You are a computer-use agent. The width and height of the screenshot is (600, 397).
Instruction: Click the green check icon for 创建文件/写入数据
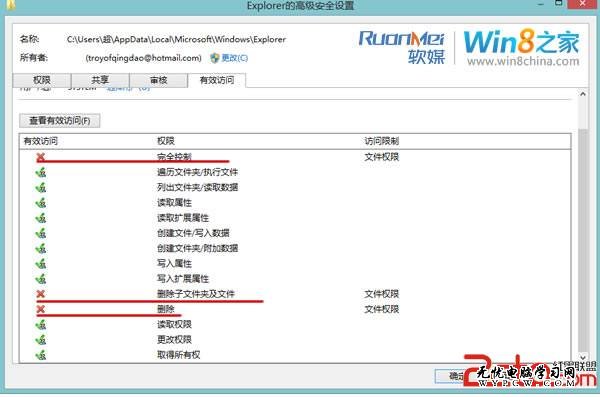[41, 233]
